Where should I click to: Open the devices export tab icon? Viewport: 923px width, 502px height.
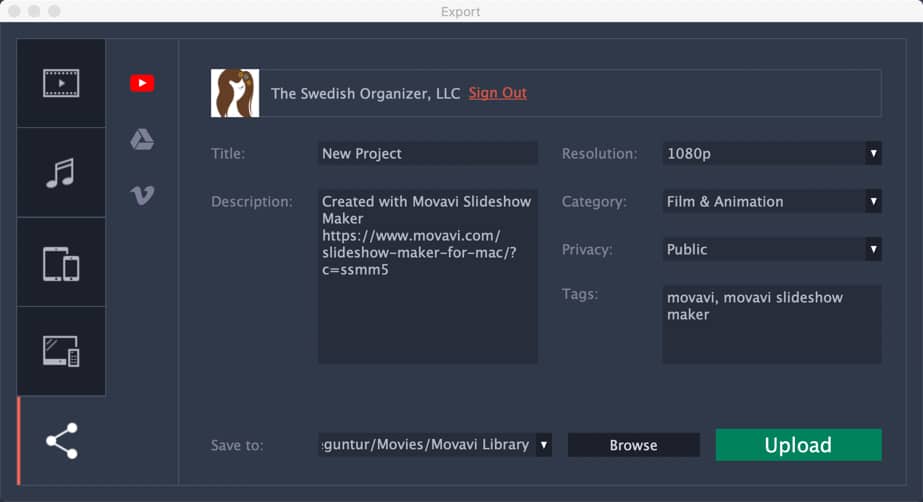click(61, 264)
